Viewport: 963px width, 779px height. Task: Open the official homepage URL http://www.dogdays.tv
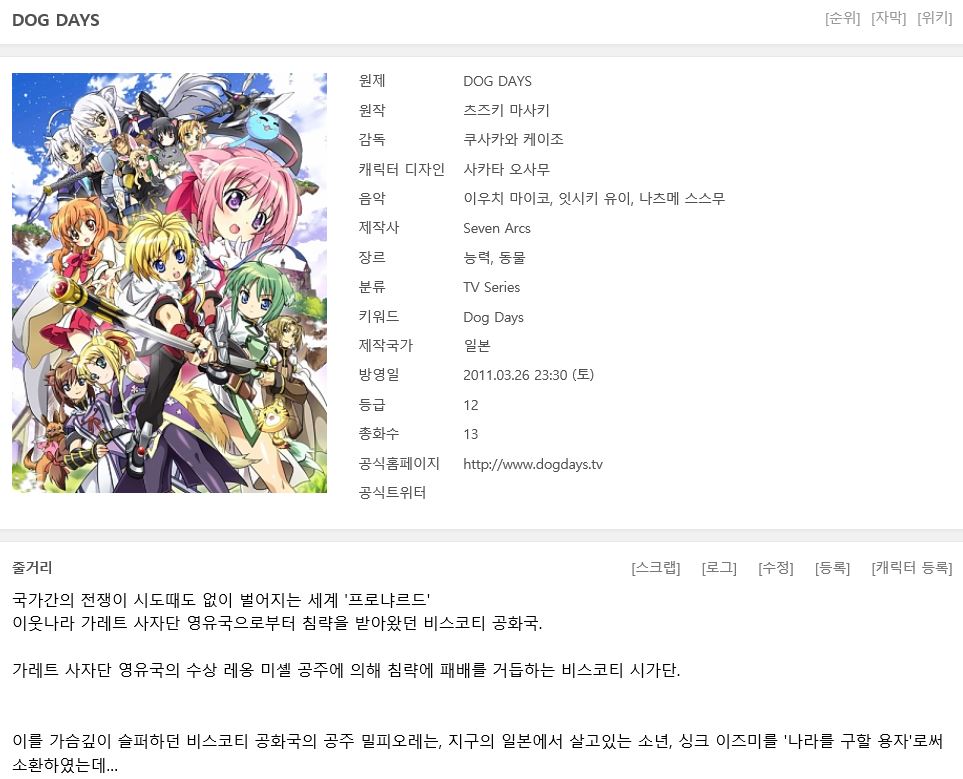point(532,464)
